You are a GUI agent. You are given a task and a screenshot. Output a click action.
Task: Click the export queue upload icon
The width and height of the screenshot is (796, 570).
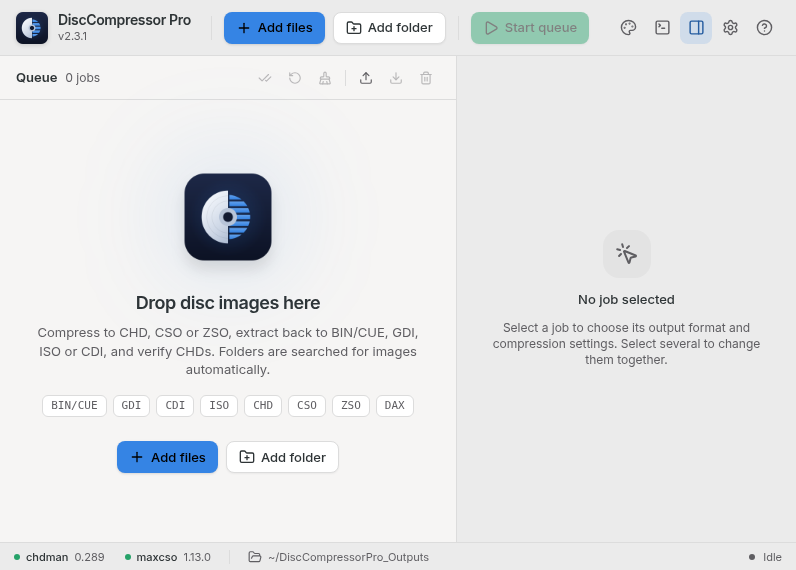[366, 78]
